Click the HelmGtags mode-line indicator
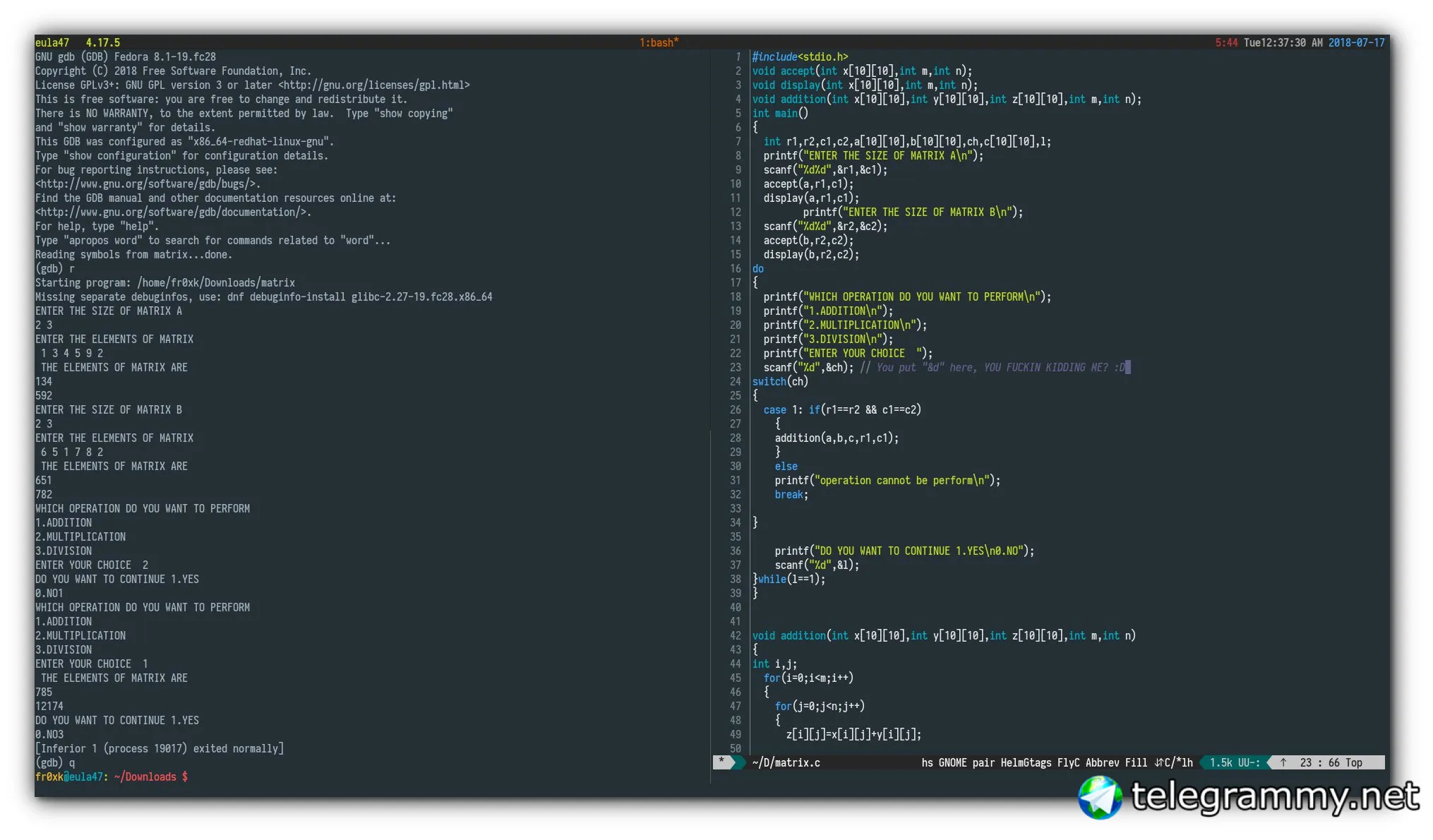The height and width of the screenshot is (840, 1433). tap(1025, 762)
